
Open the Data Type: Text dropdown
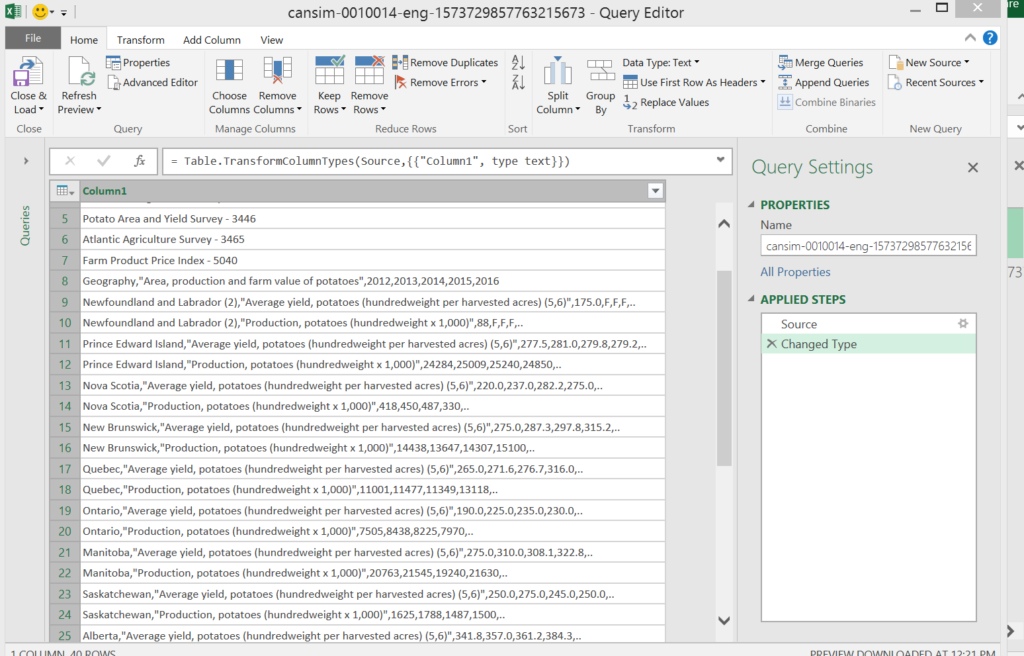click(x=661, y=62)
